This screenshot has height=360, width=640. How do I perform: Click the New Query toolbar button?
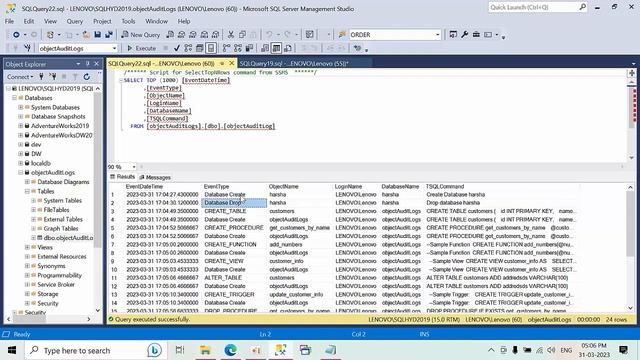(141, 35)
